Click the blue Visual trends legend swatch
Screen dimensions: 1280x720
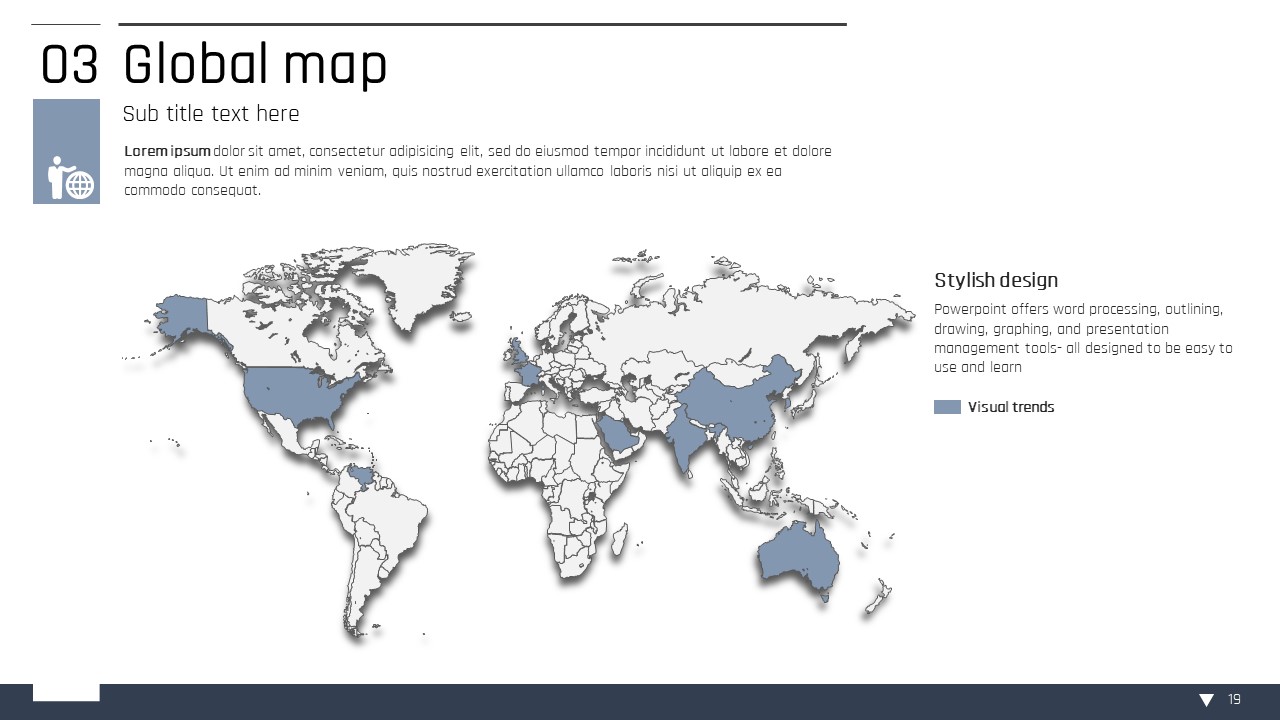947,407
